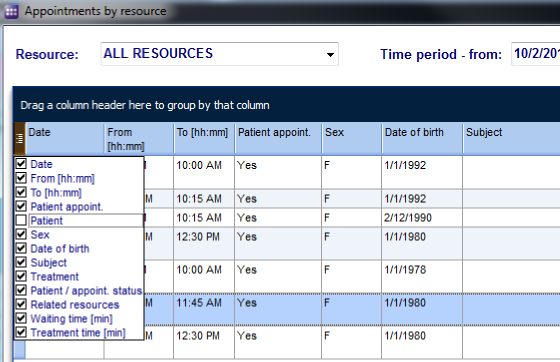Toggle the Sex column checkbox
The image size is (560, 362).
(x=21, y=234)
